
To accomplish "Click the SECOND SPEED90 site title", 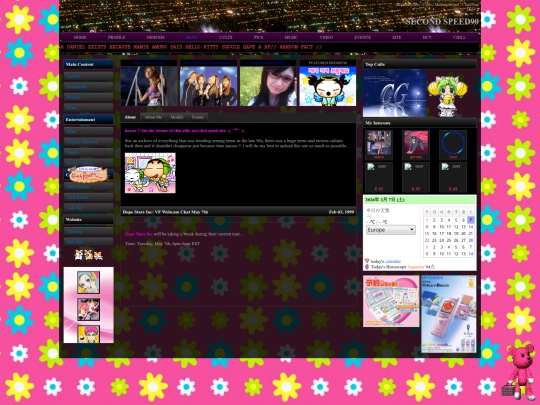I will (442, 21).
